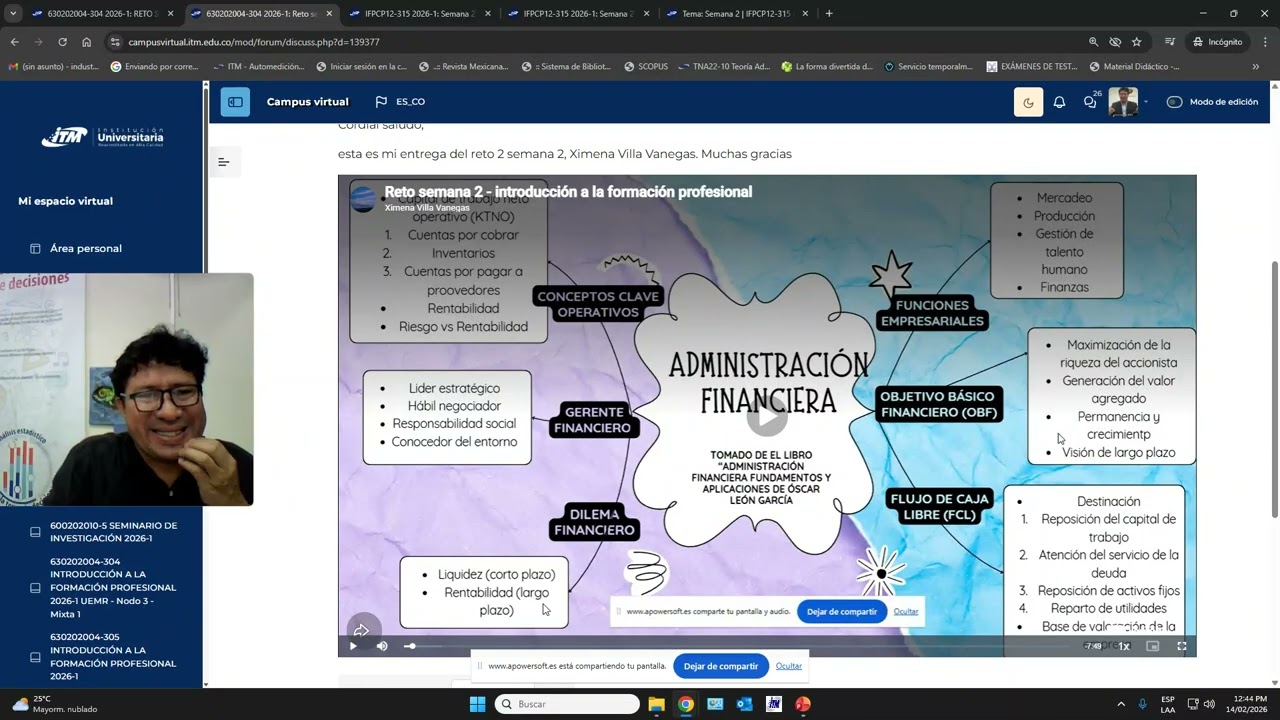Open Outlook from taskbar

744,704
